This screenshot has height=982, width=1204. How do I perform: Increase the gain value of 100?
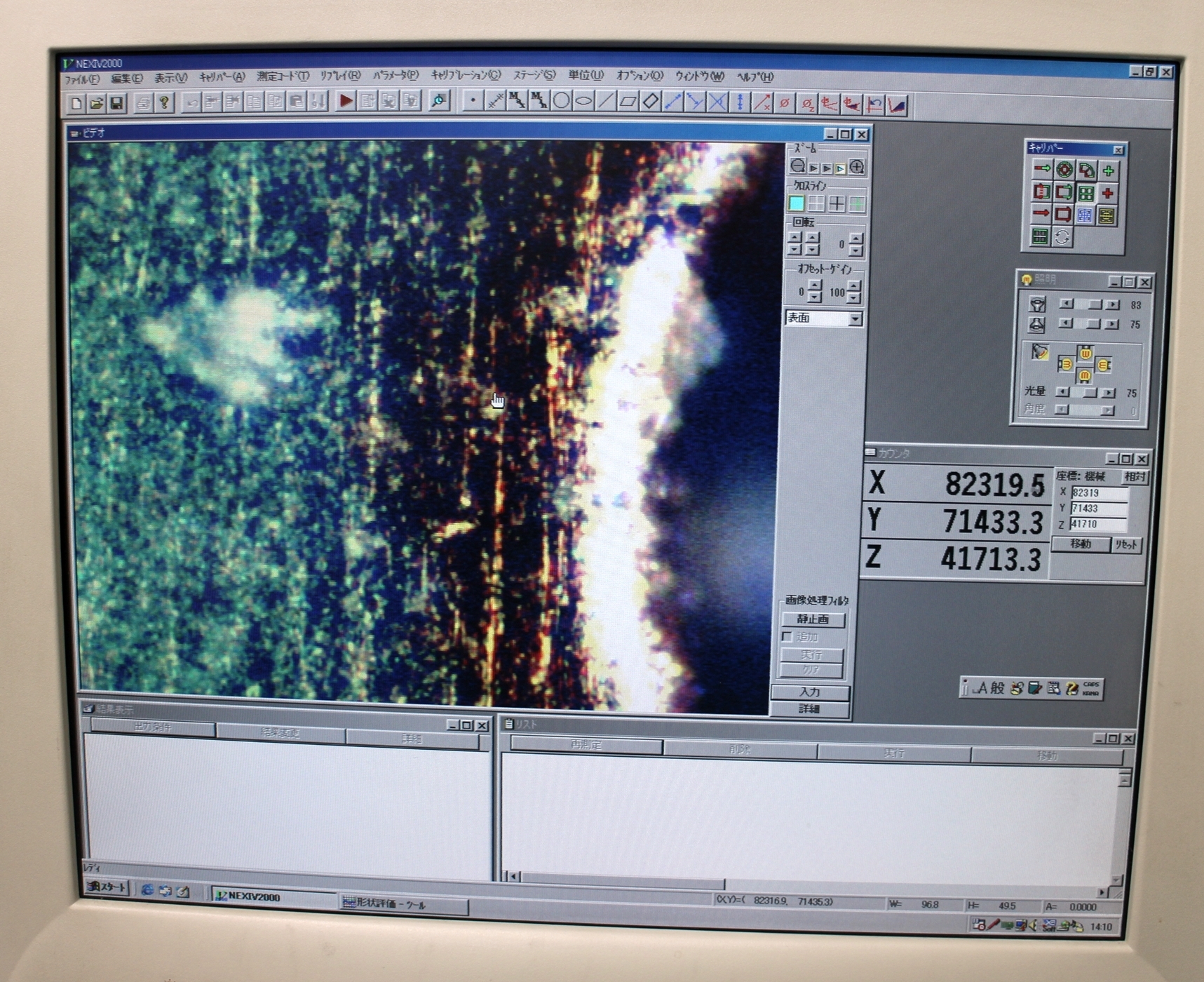point(853,286)
